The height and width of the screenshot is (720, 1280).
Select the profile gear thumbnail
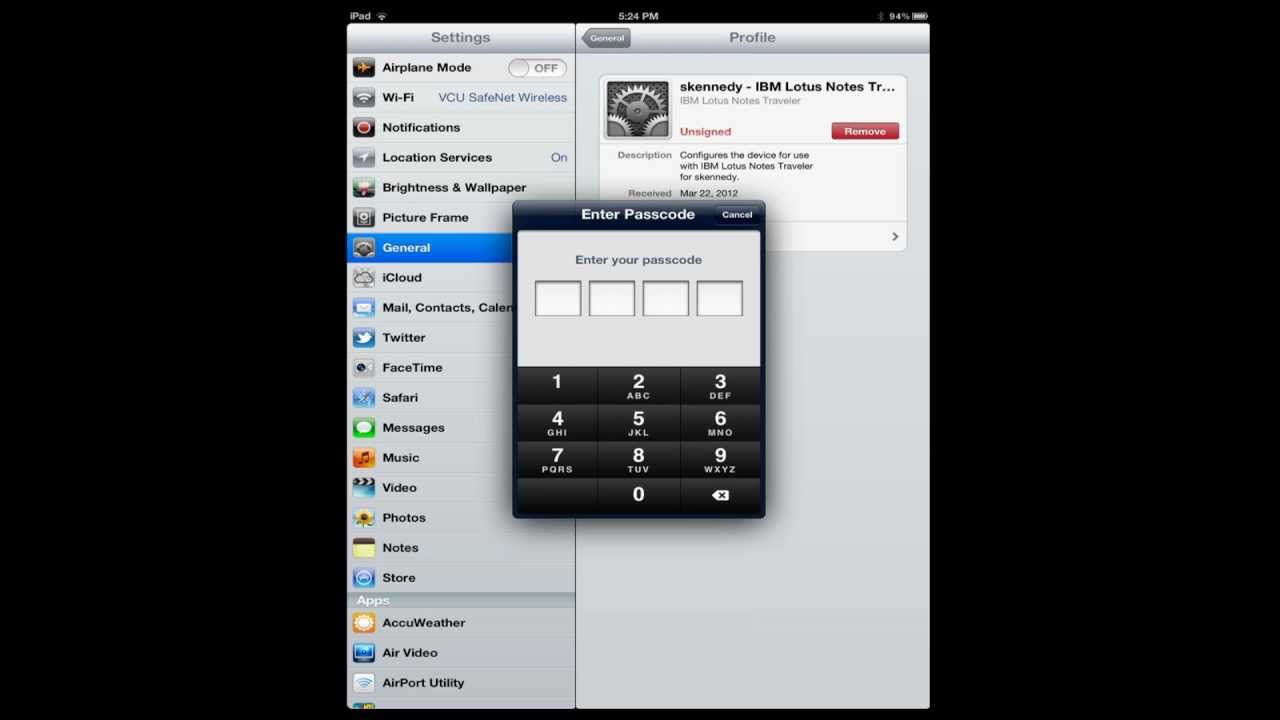(x=637, y=109)
